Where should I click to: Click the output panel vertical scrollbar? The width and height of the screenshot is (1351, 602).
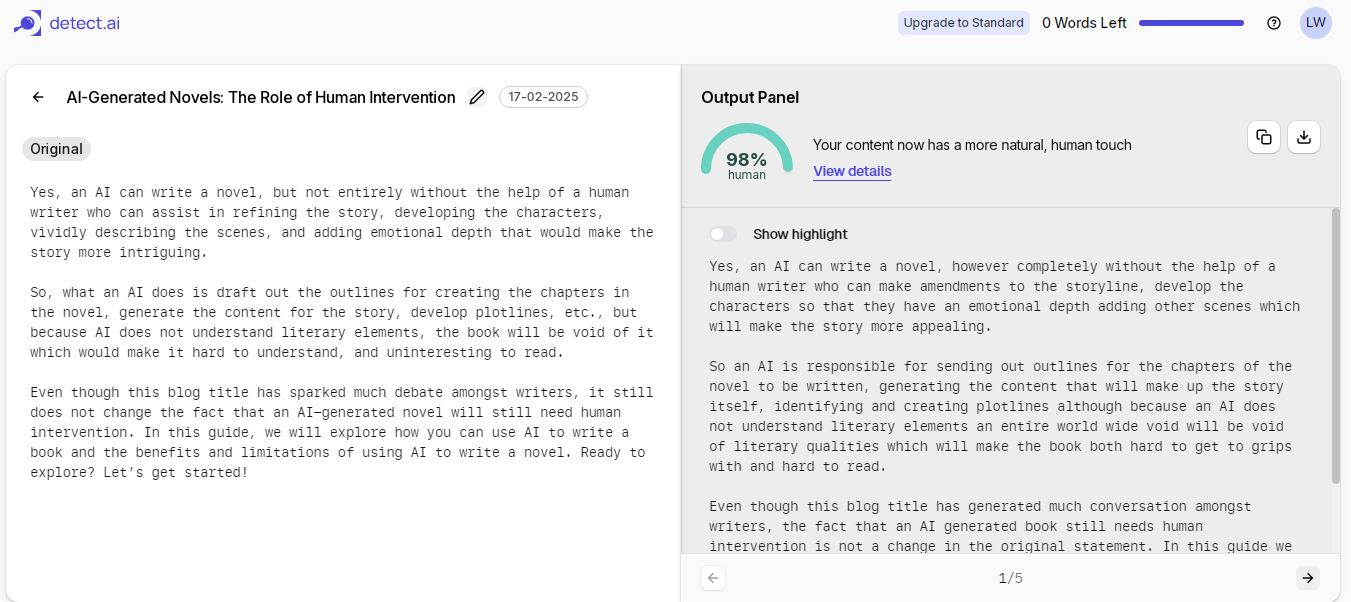(x=1336, y=345)
